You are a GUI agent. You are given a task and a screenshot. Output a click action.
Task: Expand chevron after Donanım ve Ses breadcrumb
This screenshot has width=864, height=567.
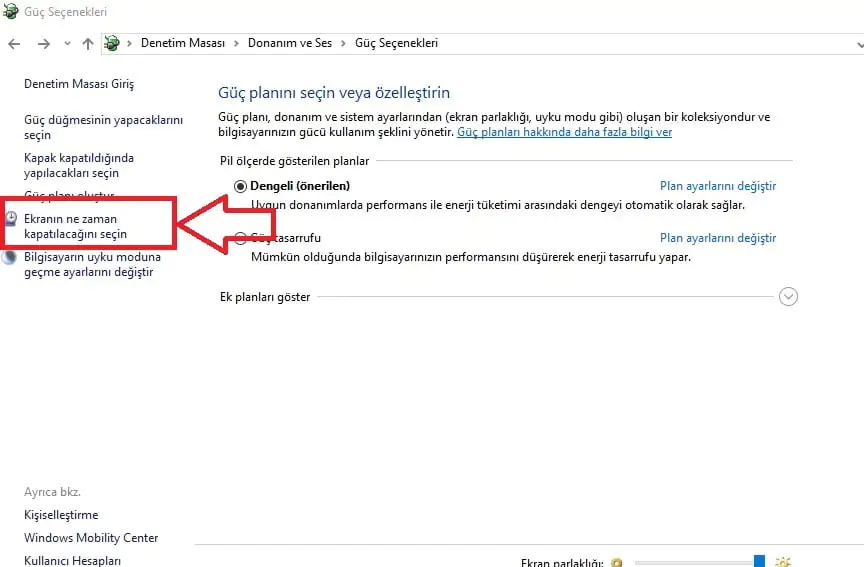(x=343, y=44)
